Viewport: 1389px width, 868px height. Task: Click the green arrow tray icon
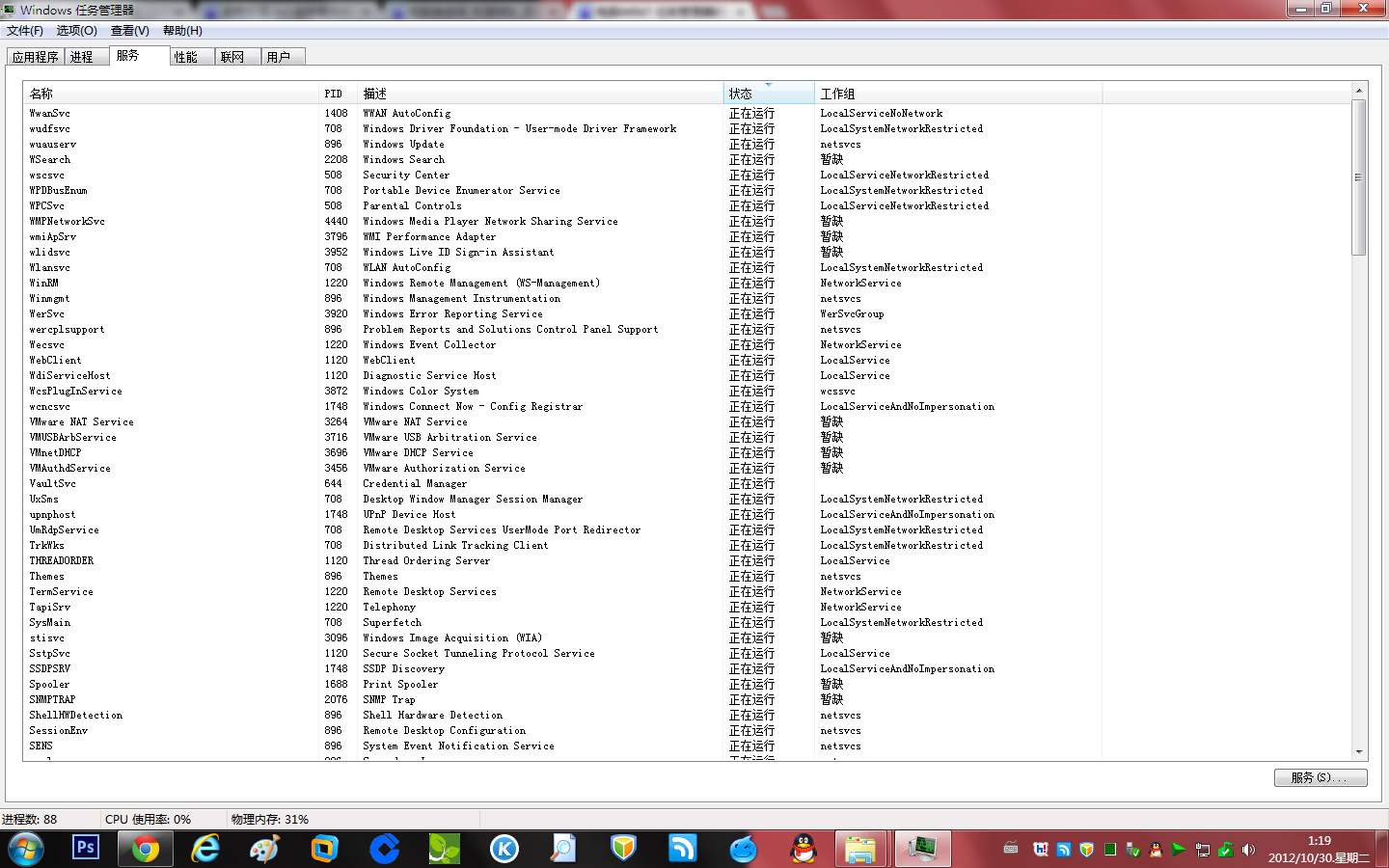click(x=1178, y=850)
